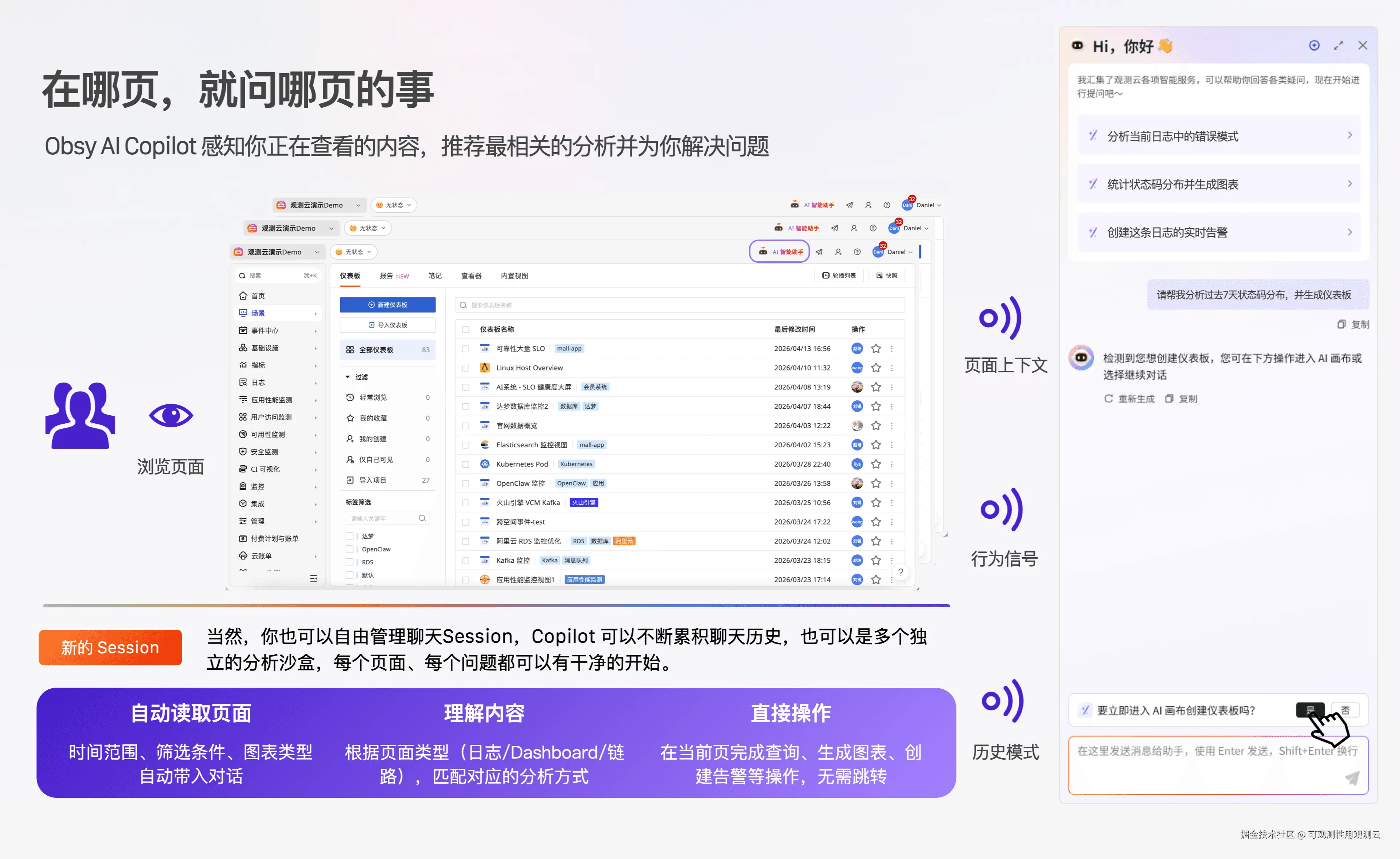Click the 新建仪表板 button
The height and width of the screenshot is (859, 1400).
tap(387, 305)
